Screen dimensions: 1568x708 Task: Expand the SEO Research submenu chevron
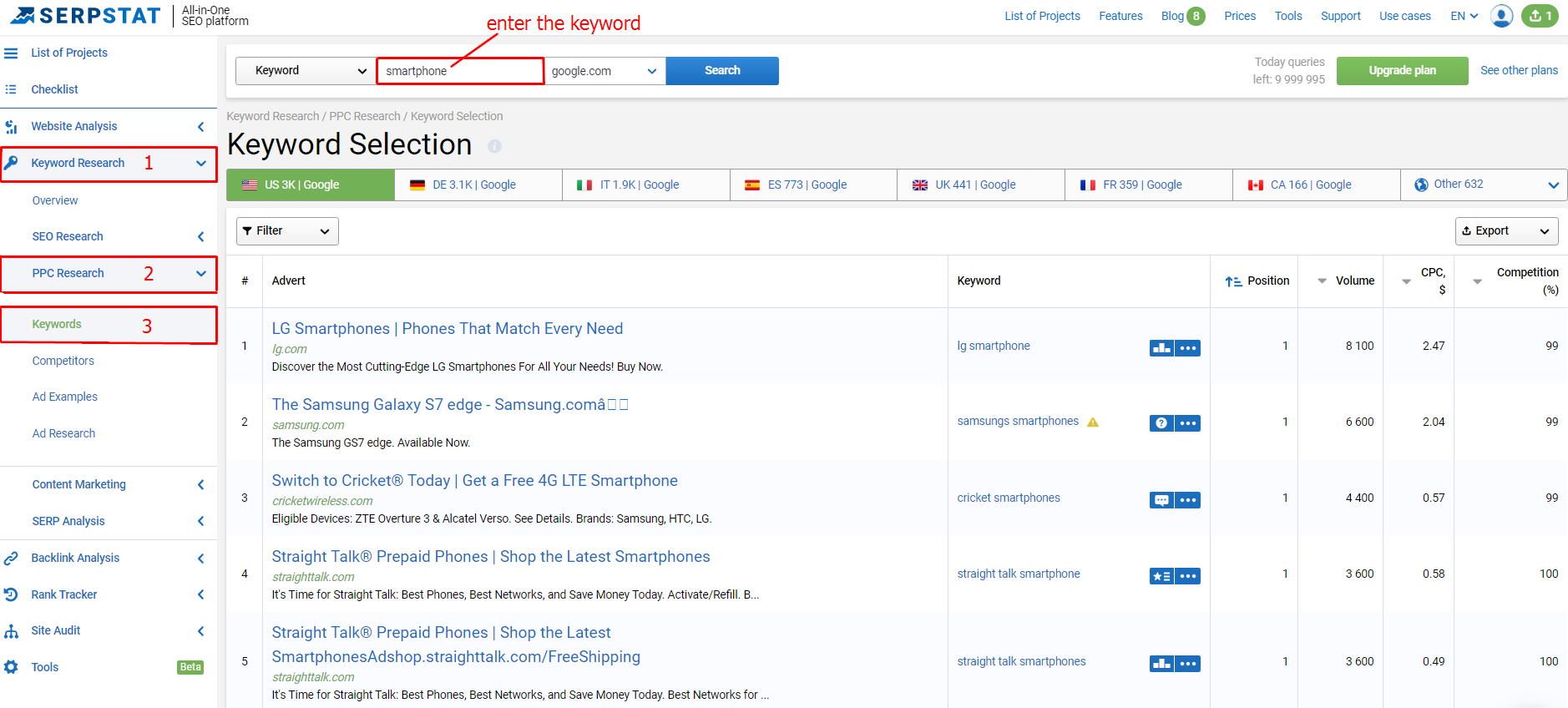200,237
